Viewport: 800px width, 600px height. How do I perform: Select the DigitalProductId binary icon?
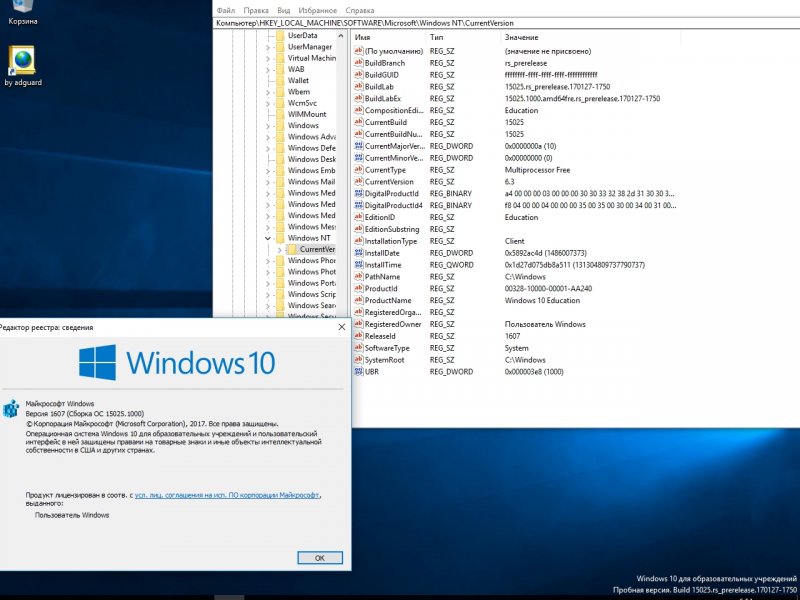[358, 193]
